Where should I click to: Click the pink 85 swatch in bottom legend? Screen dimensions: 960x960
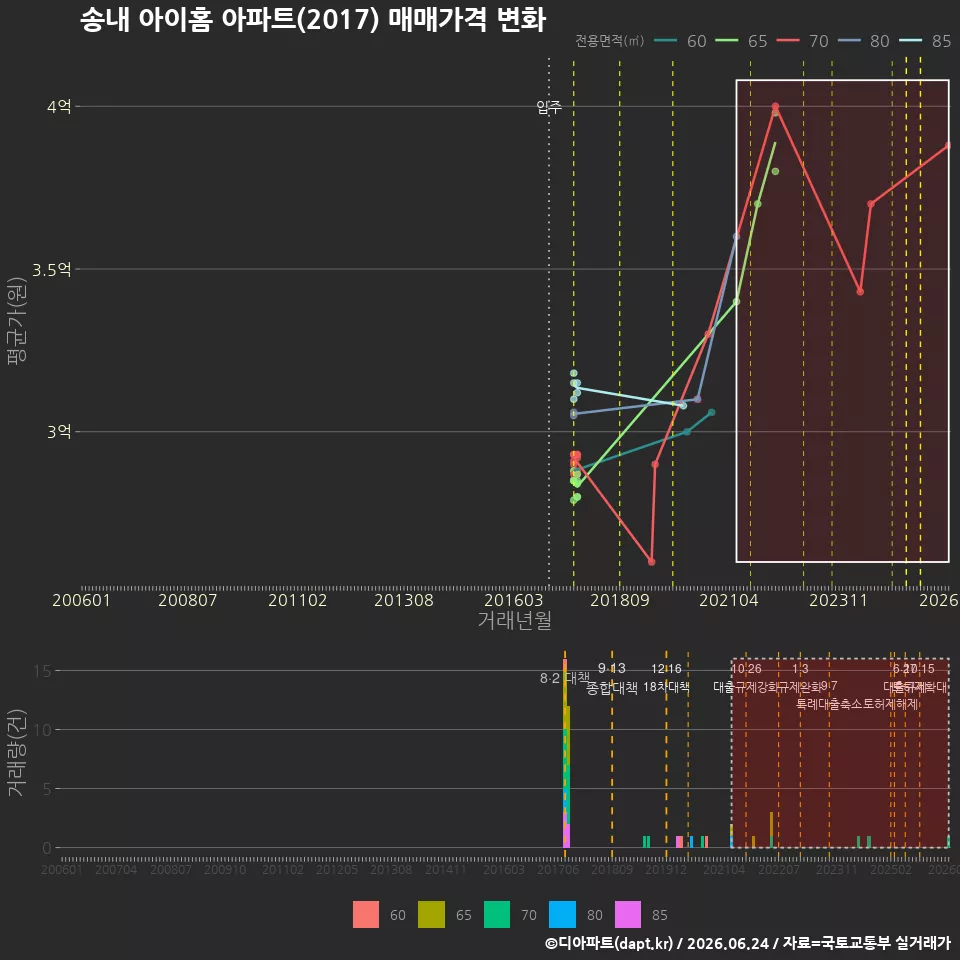tap(628, 915)
